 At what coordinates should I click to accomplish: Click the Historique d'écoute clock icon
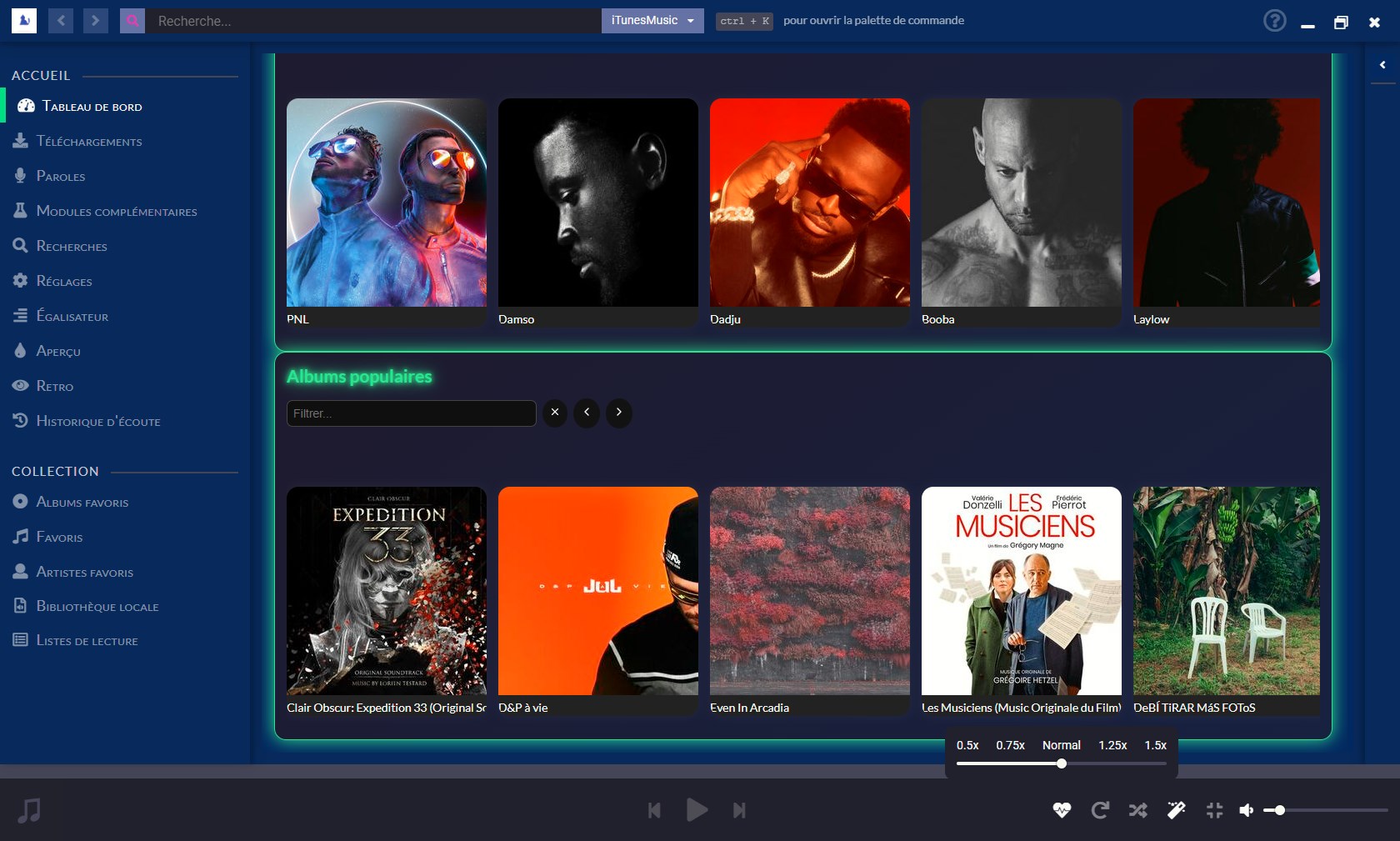click(x=21, y=421)
